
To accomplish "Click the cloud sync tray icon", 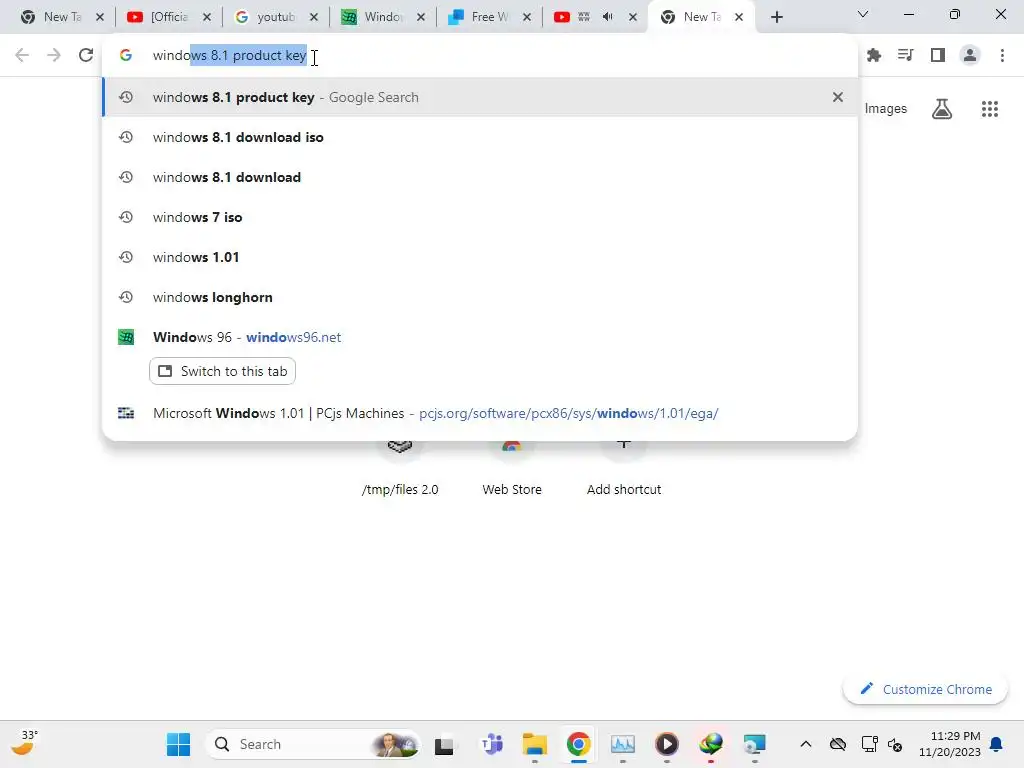I will pos(838,744).
